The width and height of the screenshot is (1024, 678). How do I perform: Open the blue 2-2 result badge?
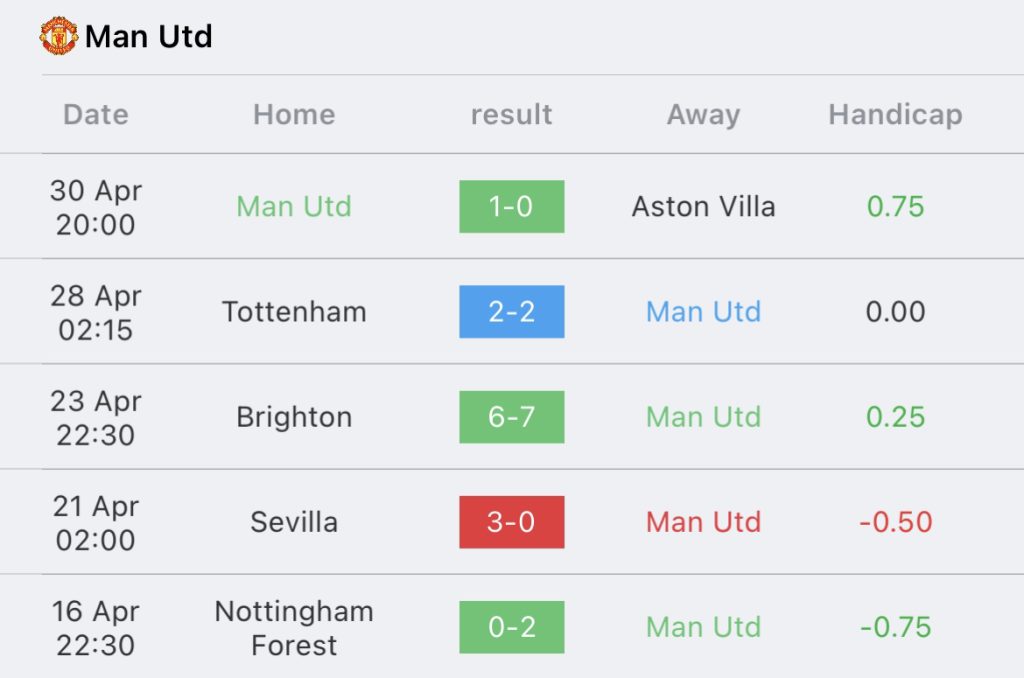click(x=511, y=312)
